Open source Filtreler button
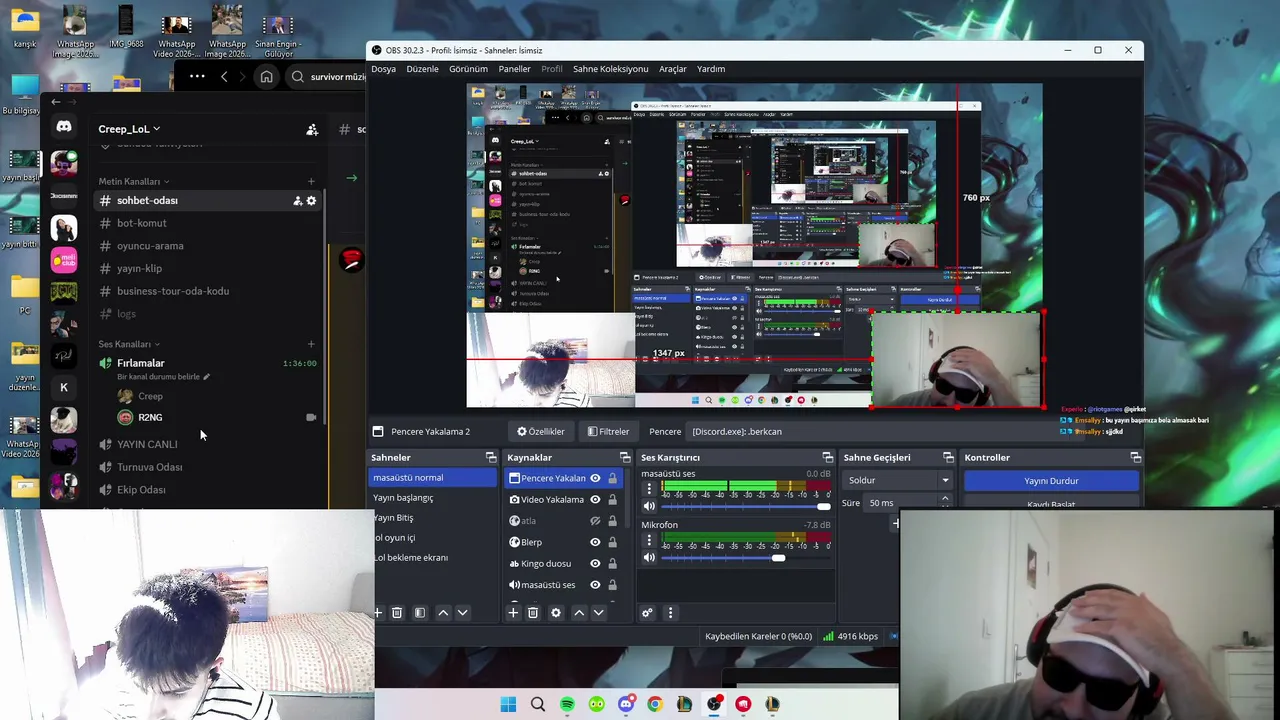1280x720 pixels. pos(608,432)
